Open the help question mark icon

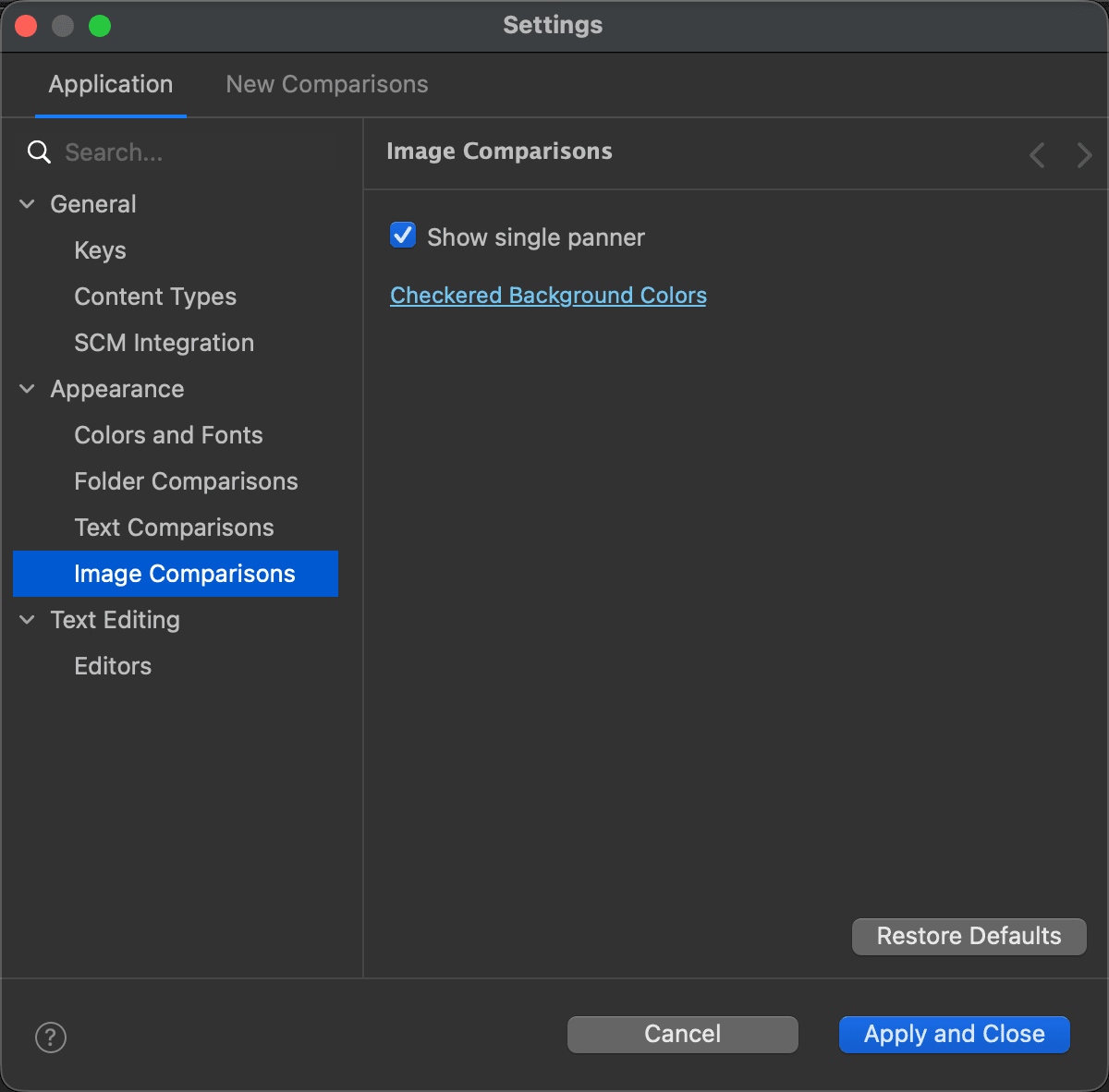pos(51,1037)
